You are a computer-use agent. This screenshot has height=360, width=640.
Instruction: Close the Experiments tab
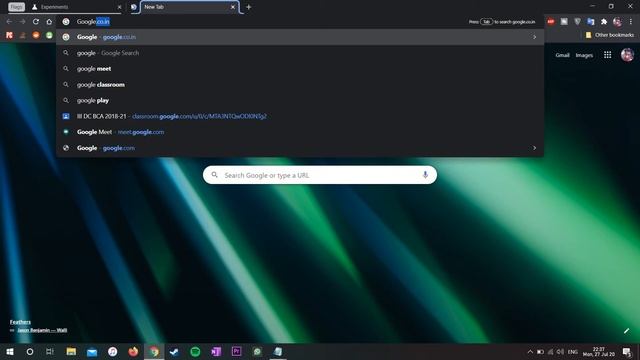[119, 7]
